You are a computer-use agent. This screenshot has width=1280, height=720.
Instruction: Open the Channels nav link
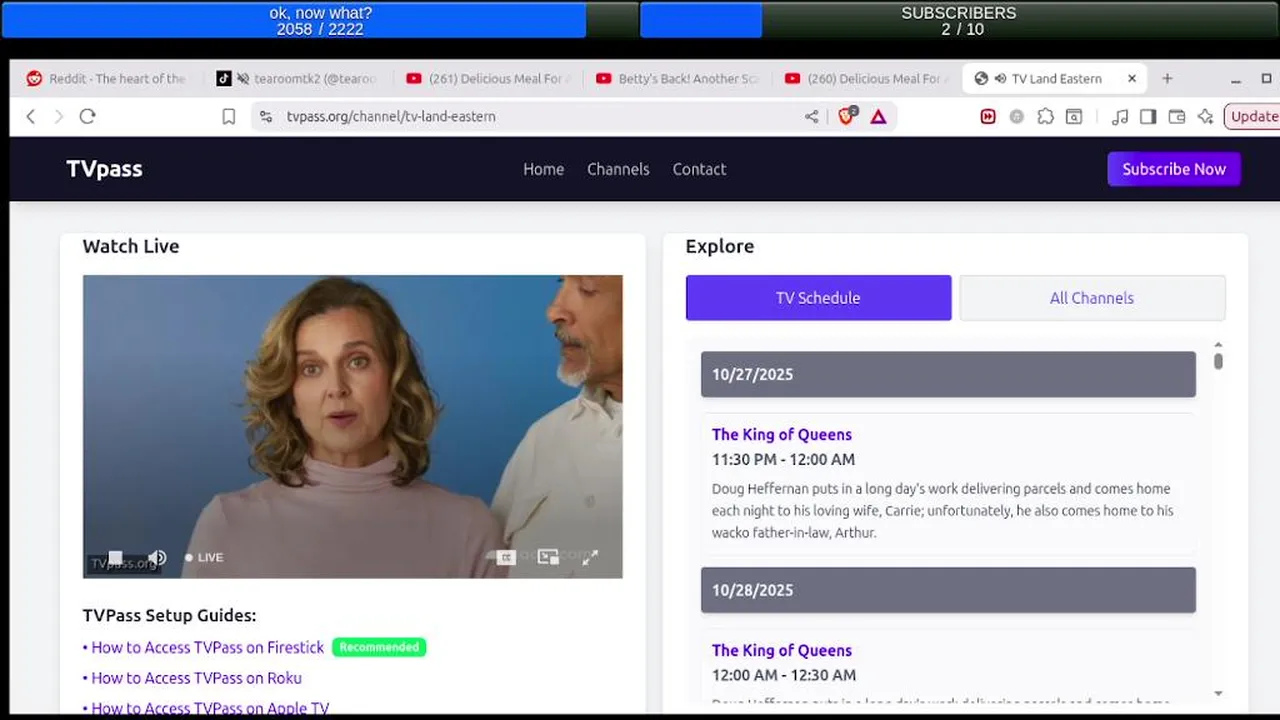[618, 169]
